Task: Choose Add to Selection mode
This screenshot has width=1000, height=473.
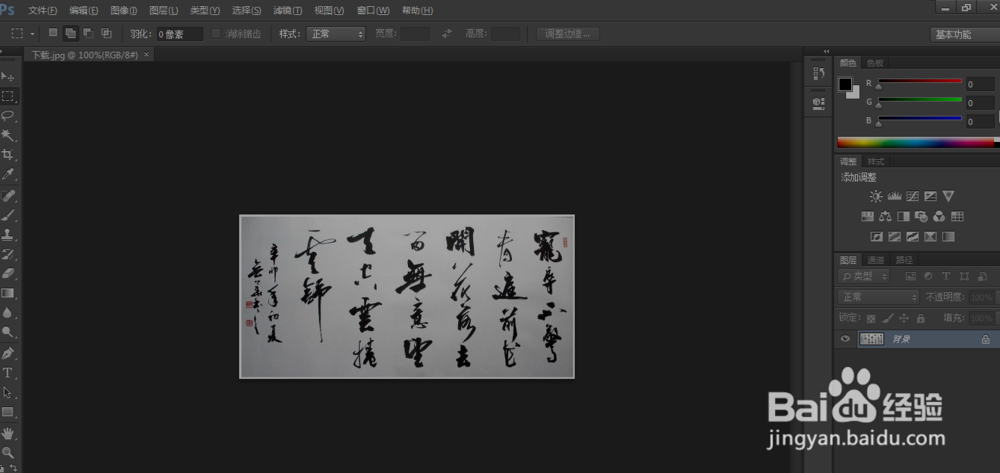Action: (71, 33)
